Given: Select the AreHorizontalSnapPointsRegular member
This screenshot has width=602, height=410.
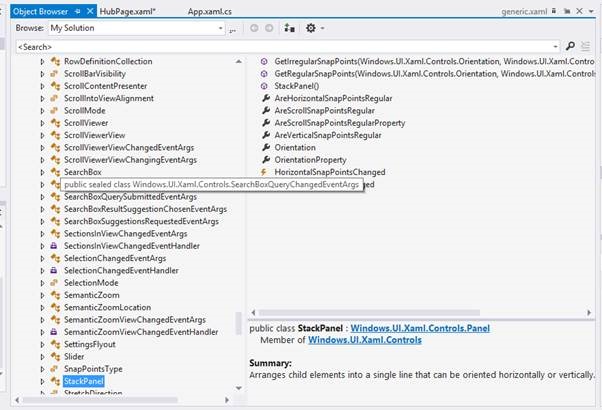Looking at the screenshot, I should (333, 98).
